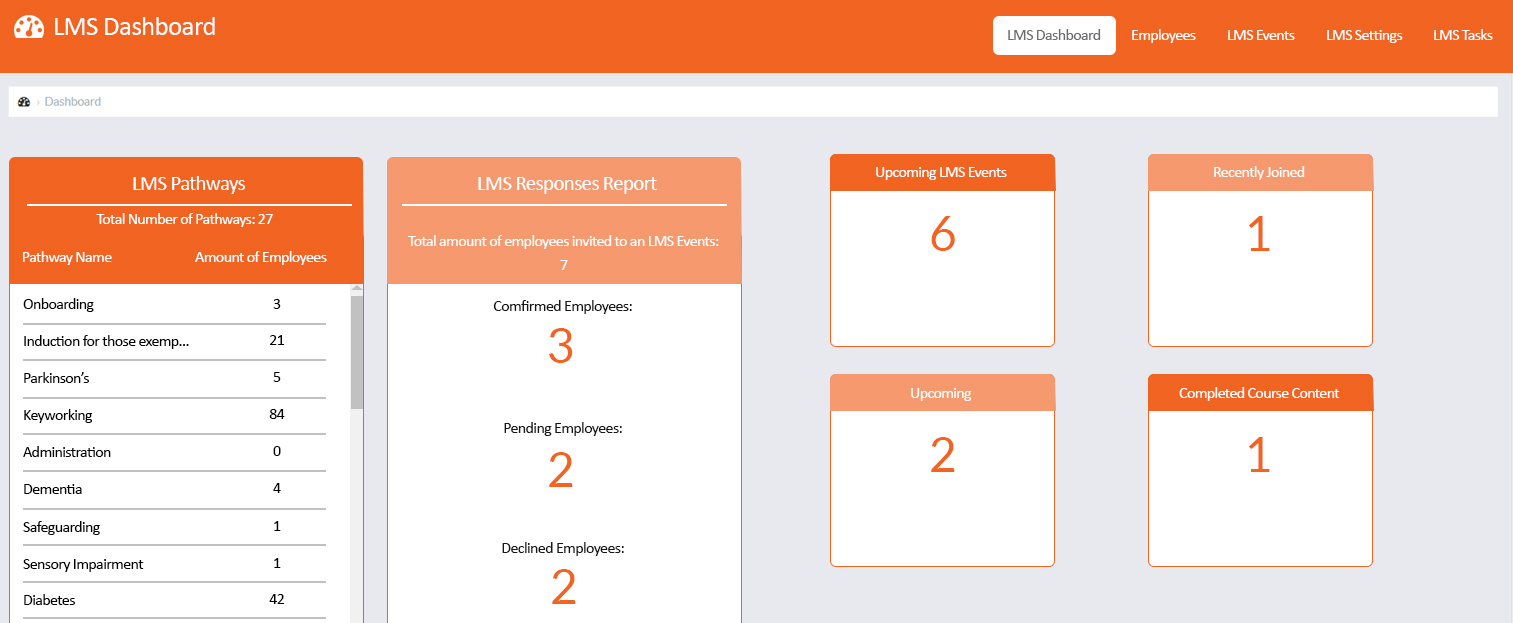Open the Upcoming LMS Events card

point(942,250)
